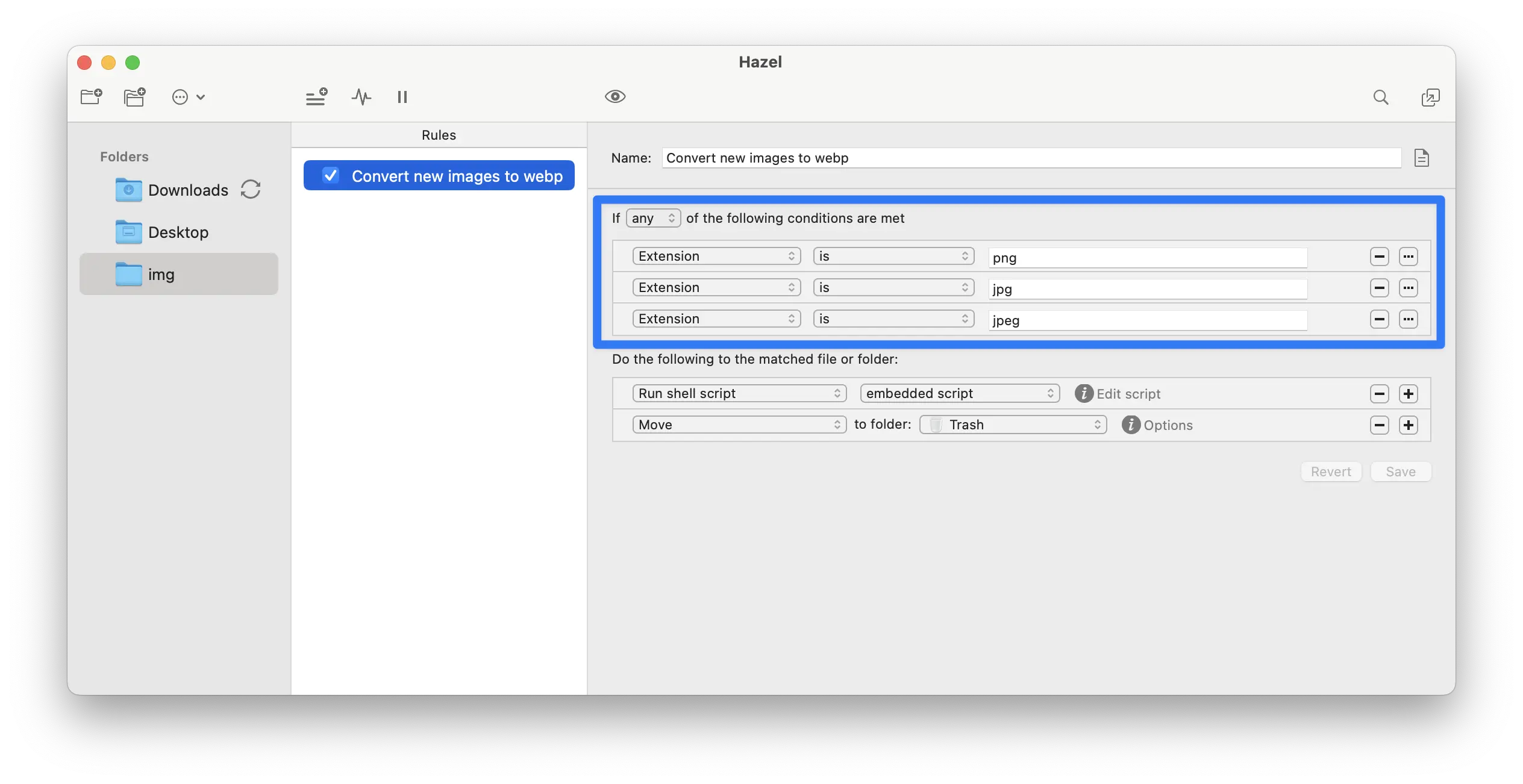Open the Move action dropdown
Screen dimensions: 1523x784
739,425
